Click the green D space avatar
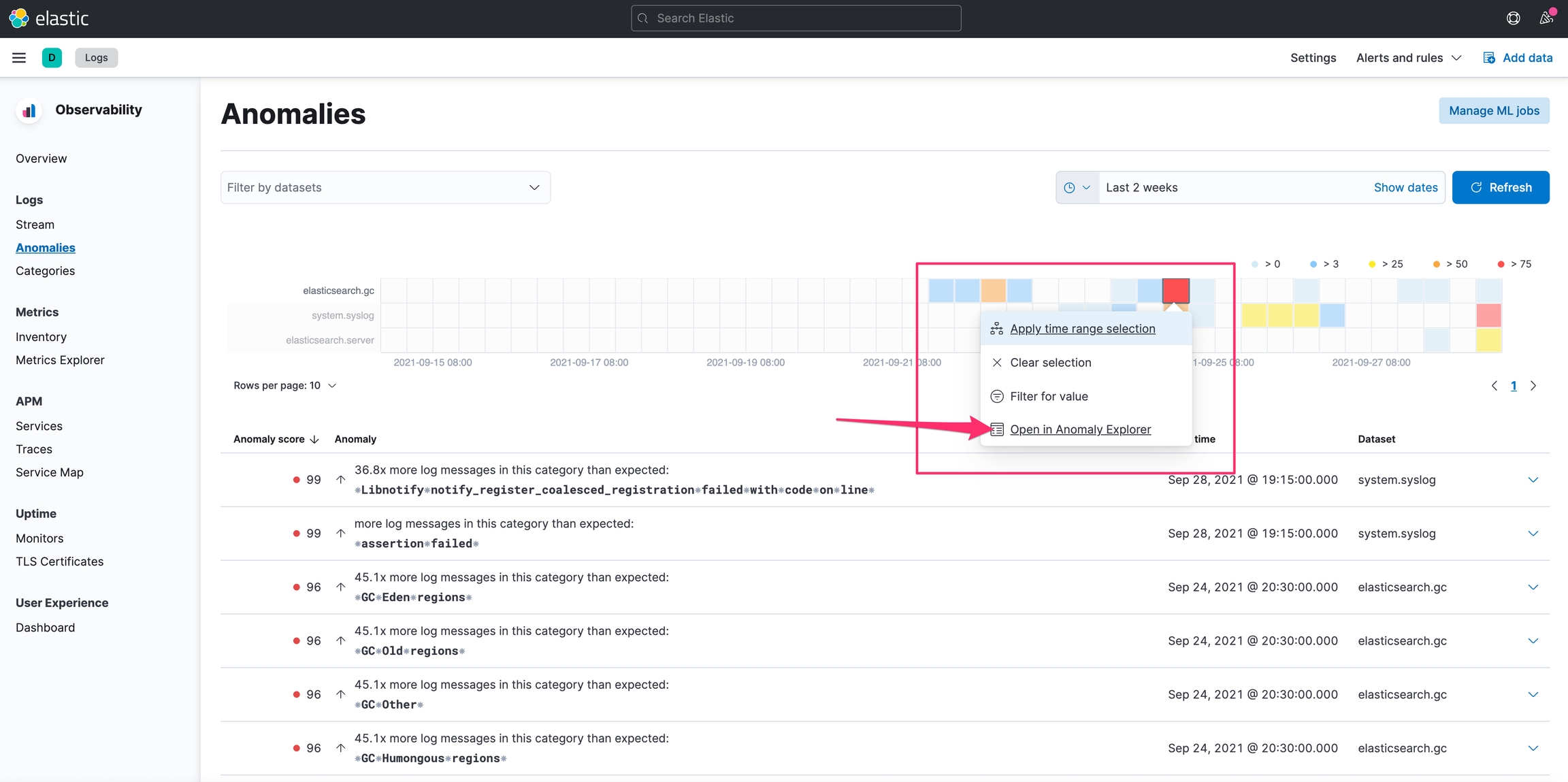This screenshot has width=1568, height=782. click(52, 58)
